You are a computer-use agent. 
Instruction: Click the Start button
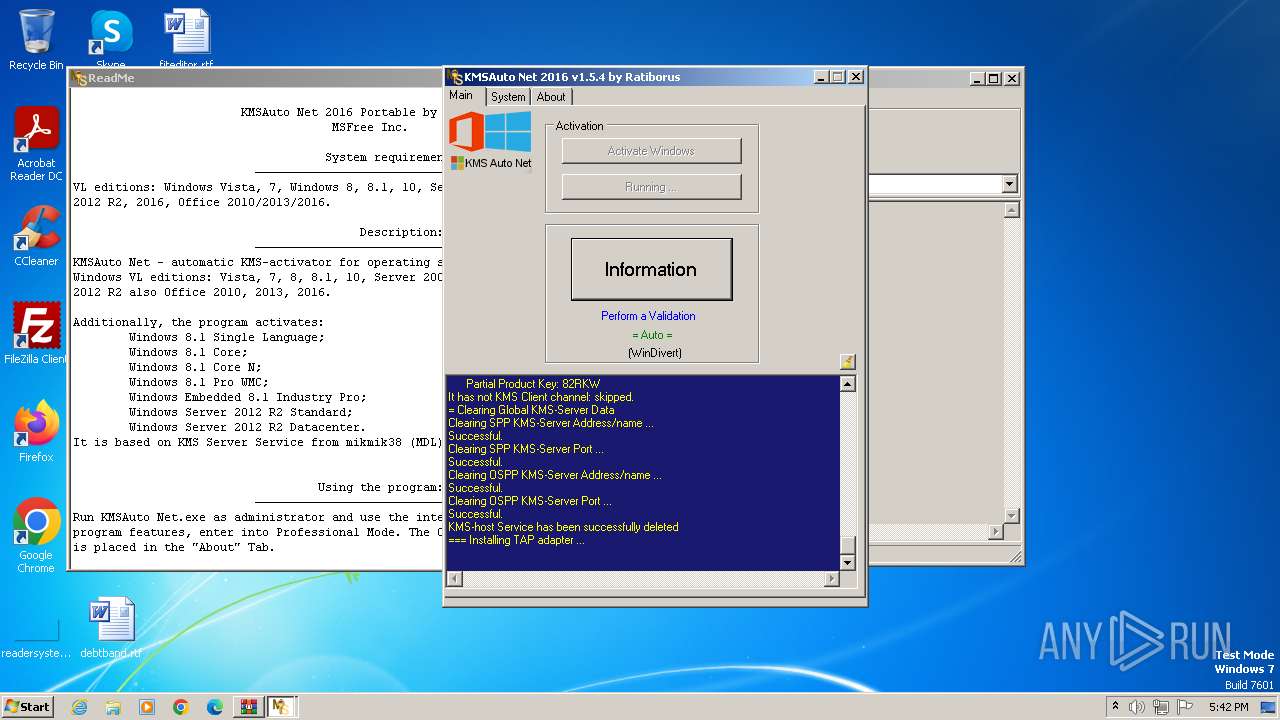pos(28,707)
